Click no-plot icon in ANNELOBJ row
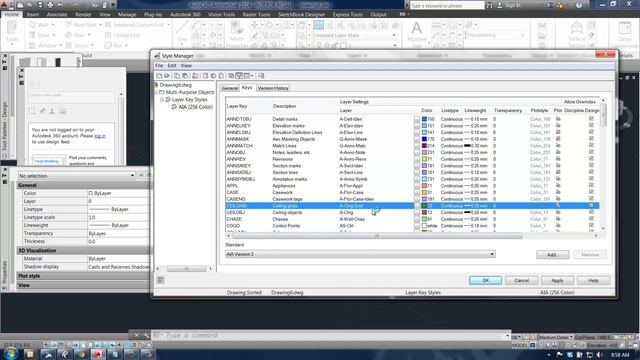The width and height of the screenshot is (640, 360). (558, 132)
